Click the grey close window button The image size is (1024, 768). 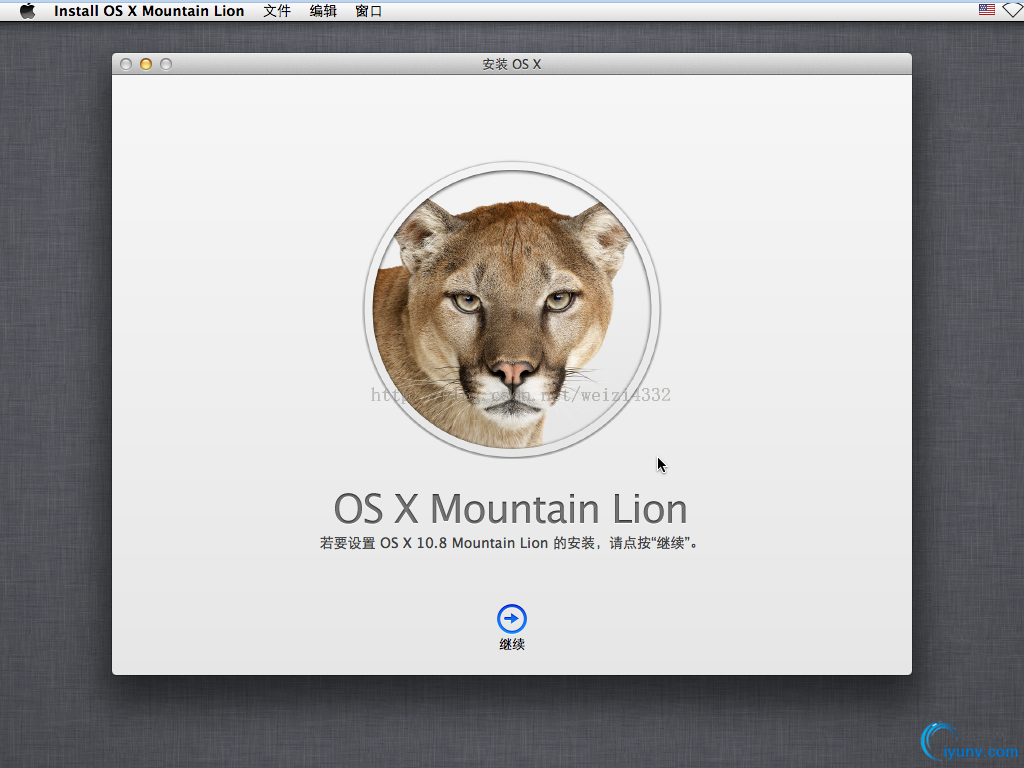click(126, 64)
